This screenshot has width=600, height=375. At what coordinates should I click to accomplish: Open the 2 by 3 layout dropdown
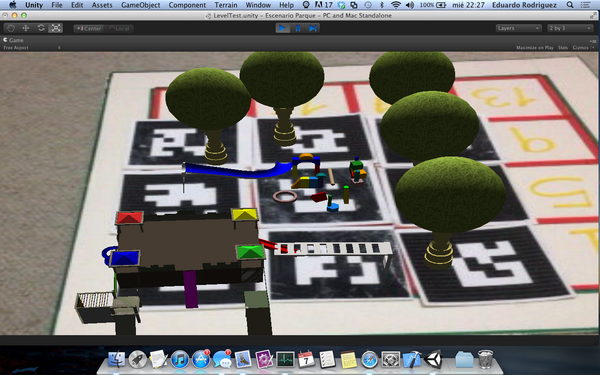570,28
